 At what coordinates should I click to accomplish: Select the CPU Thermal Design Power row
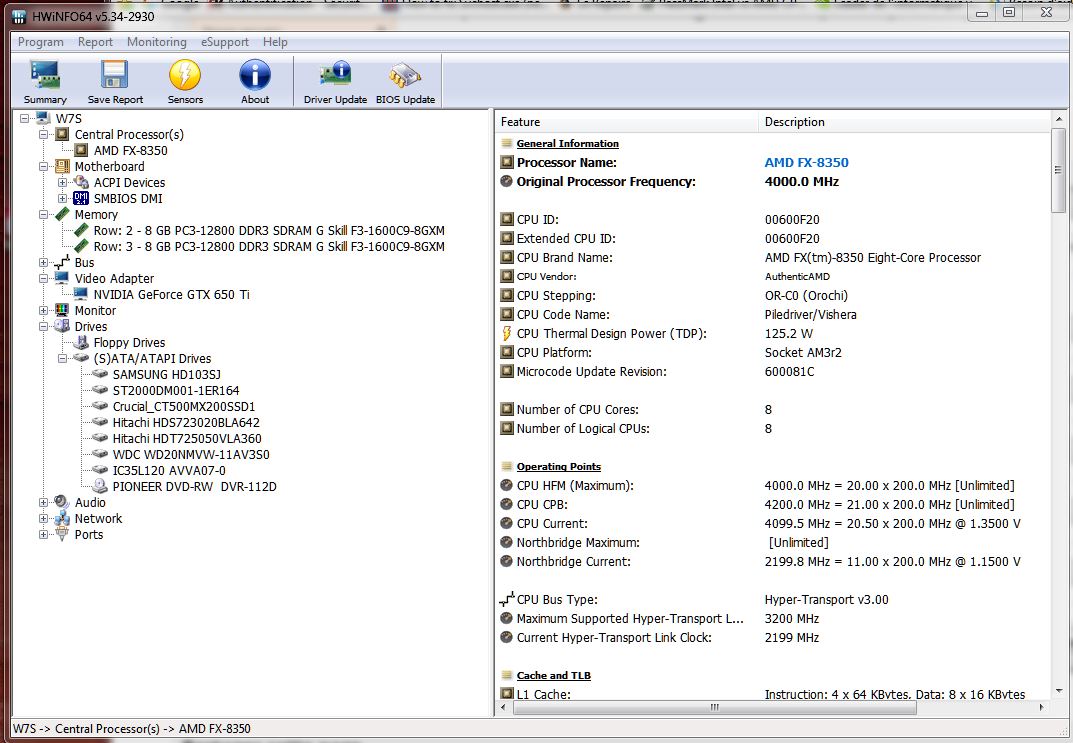773,333
